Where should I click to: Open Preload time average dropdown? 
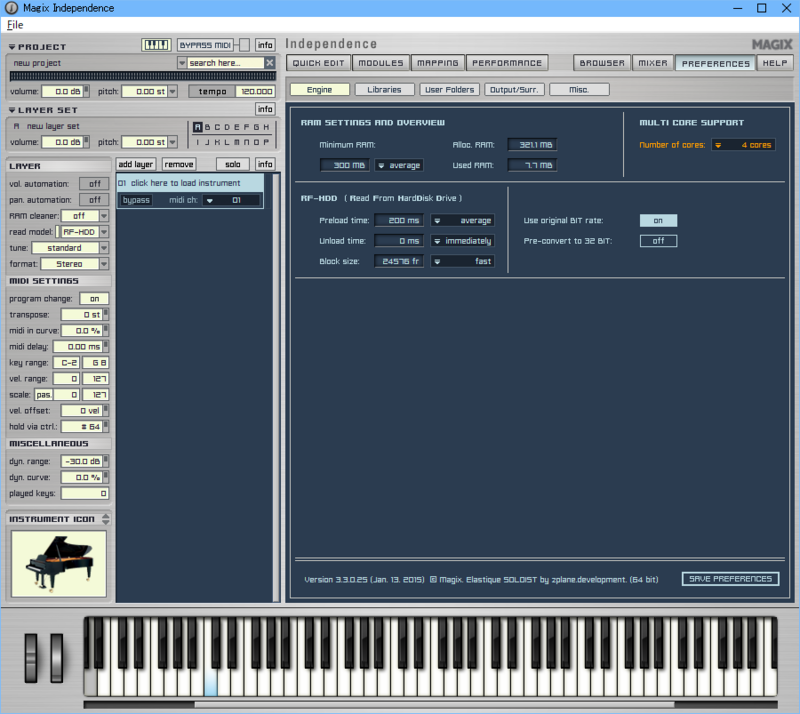pos(462,220)
